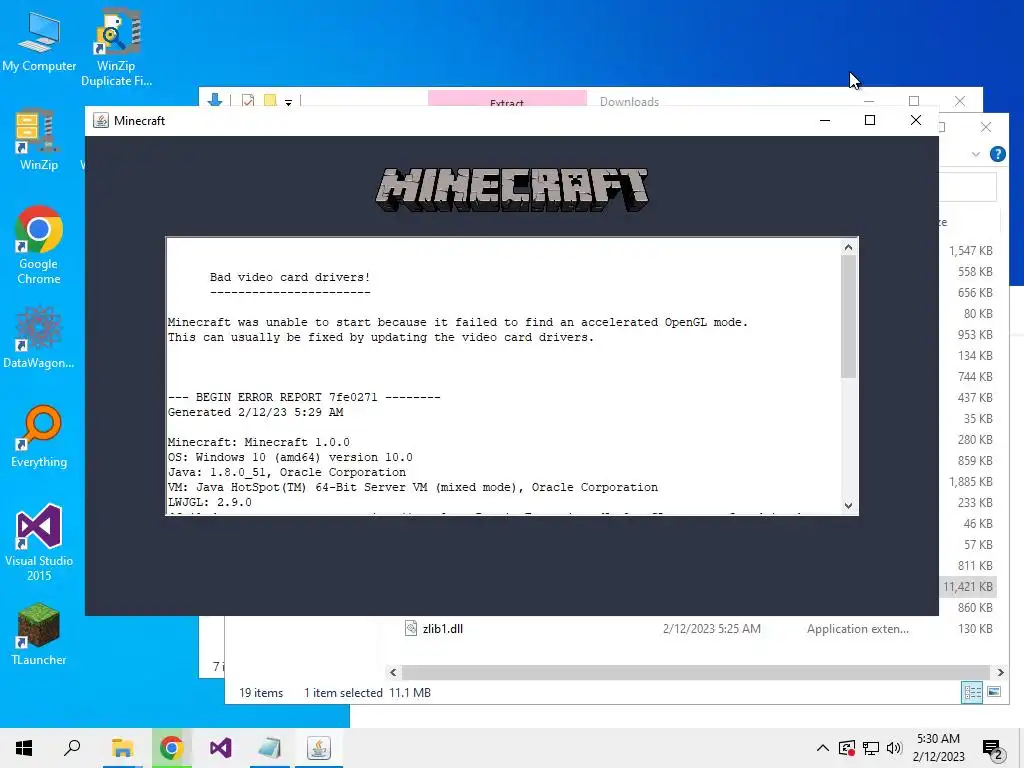
Task: Select the WinZip desktop shortcut
Action: pyautogui.click(x=38, y=139)
